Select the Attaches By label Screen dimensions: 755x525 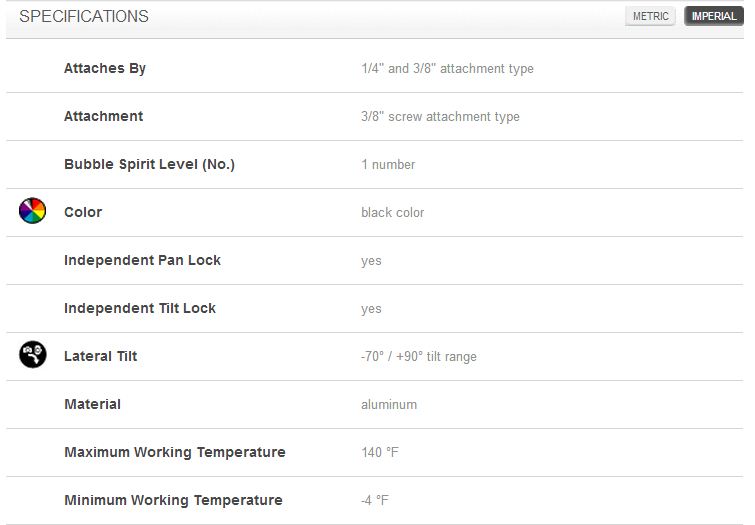click(x=105, y=68)
